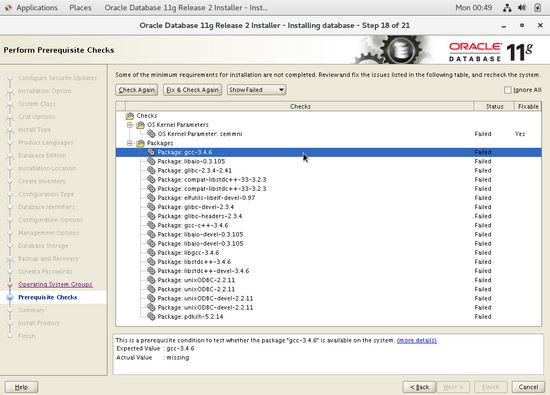Click the elfutils-libelf-devel-0.97 package icon
550x395 pixels.
(x=151, y=198)
